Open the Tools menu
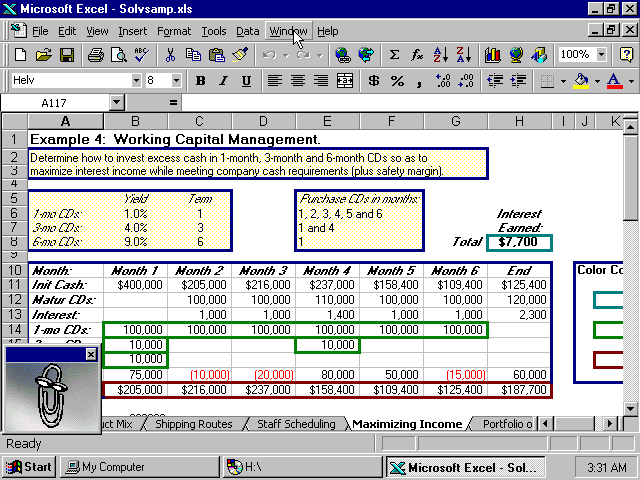 214,31
